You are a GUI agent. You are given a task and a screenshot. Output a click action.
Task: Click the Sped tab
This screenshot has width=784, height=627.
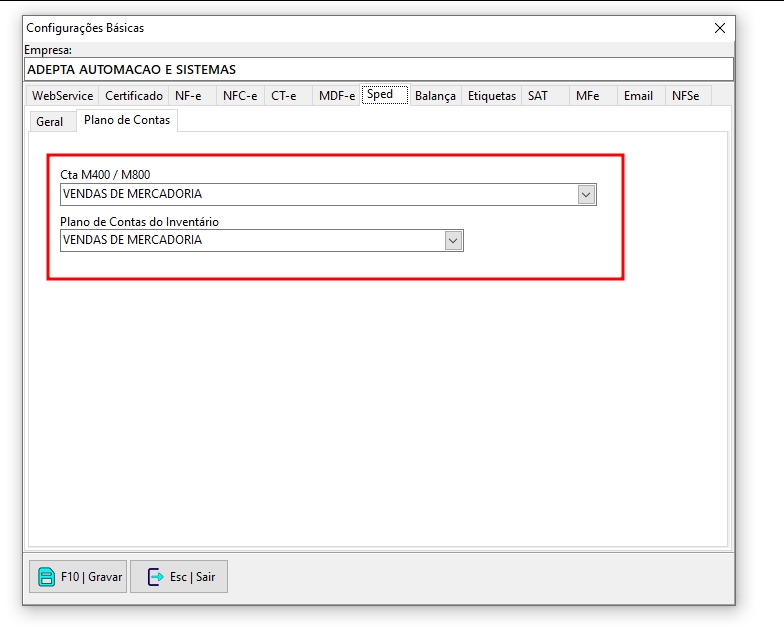click(x=380, y=95)
